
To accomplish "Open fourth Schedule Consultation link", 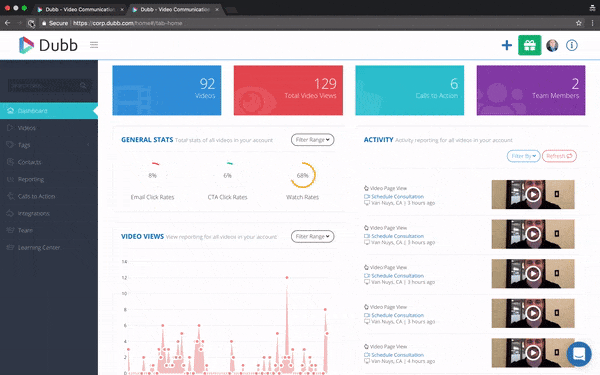I will pyautogui.click(x=397, y=315).
